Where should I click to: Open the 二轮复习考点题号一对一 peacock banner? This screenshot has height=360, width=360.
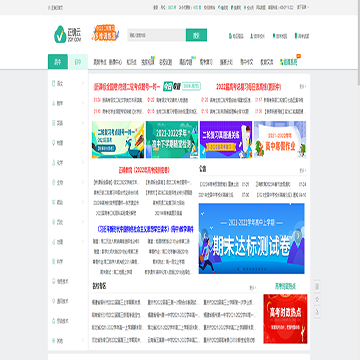118,139
